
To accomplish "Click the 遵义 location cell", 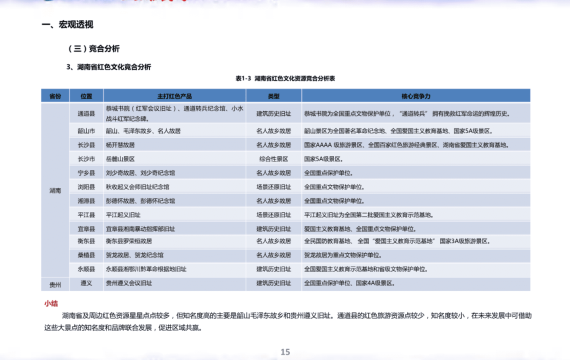I will pos(86,283).
